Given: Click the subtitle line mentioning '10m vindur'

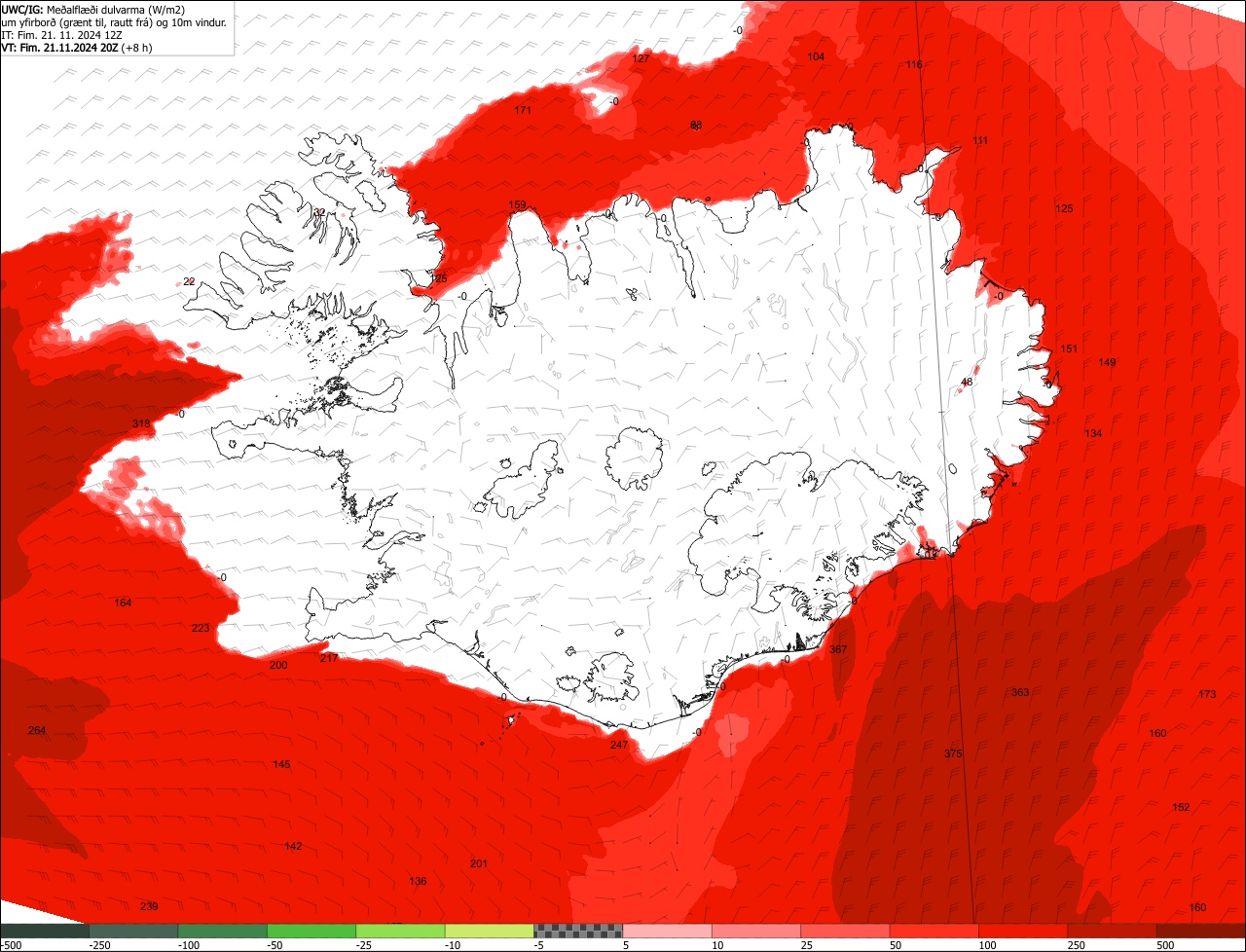Looking at the screenshot, I should [114, 21].
